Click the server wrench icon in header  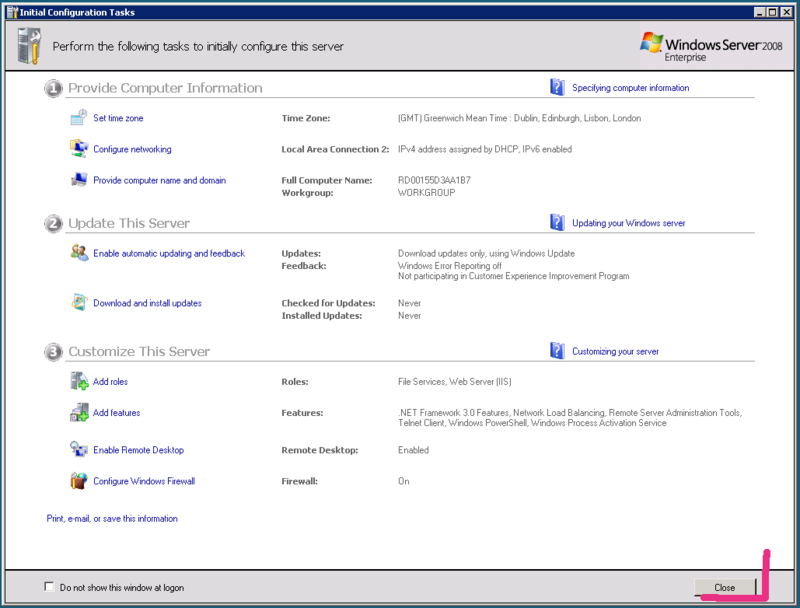[x=29, y=46]
